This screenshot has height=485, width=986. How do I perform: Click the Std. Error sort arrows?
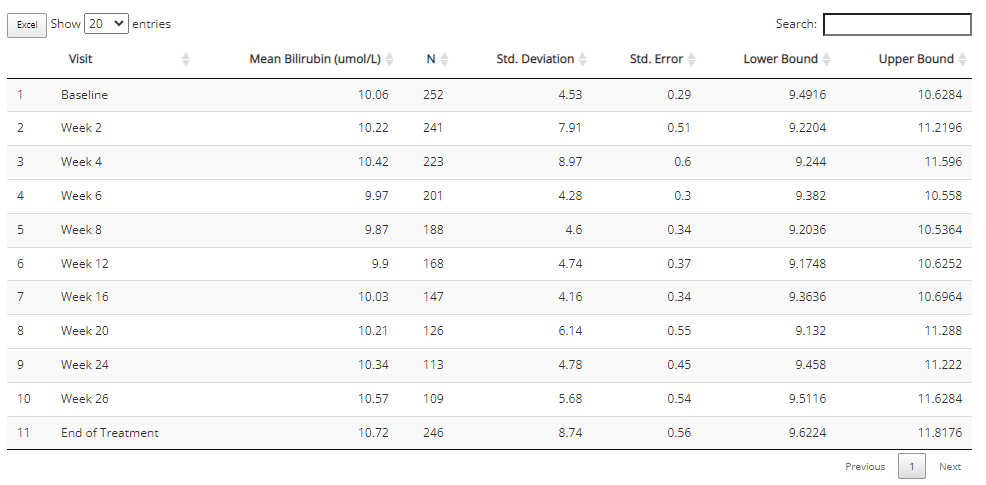coord(692,59)
